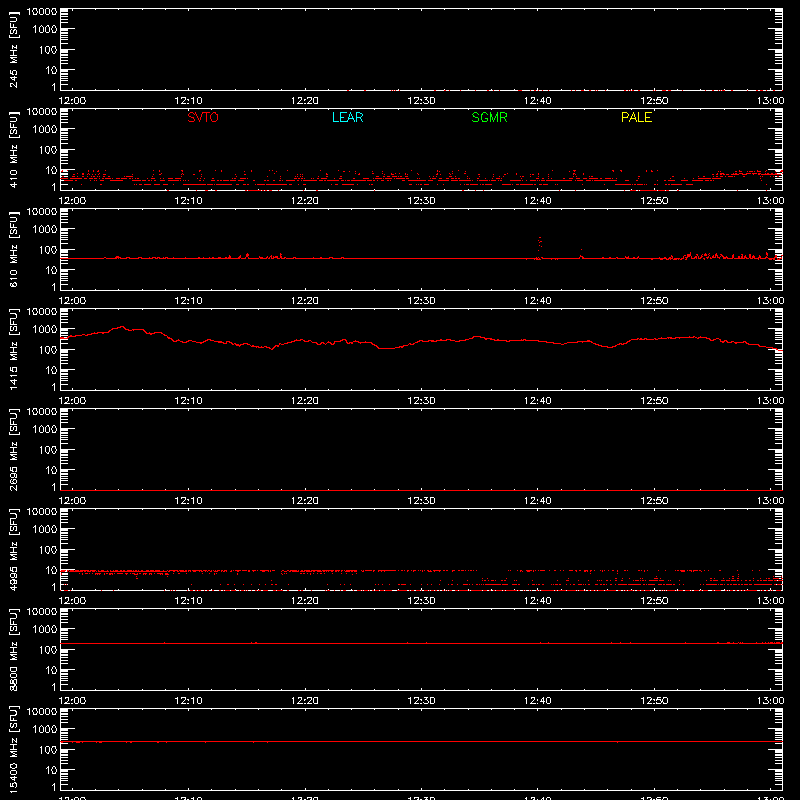Click the 1000 tick label on 8800 MHz axis

(45, 630)
